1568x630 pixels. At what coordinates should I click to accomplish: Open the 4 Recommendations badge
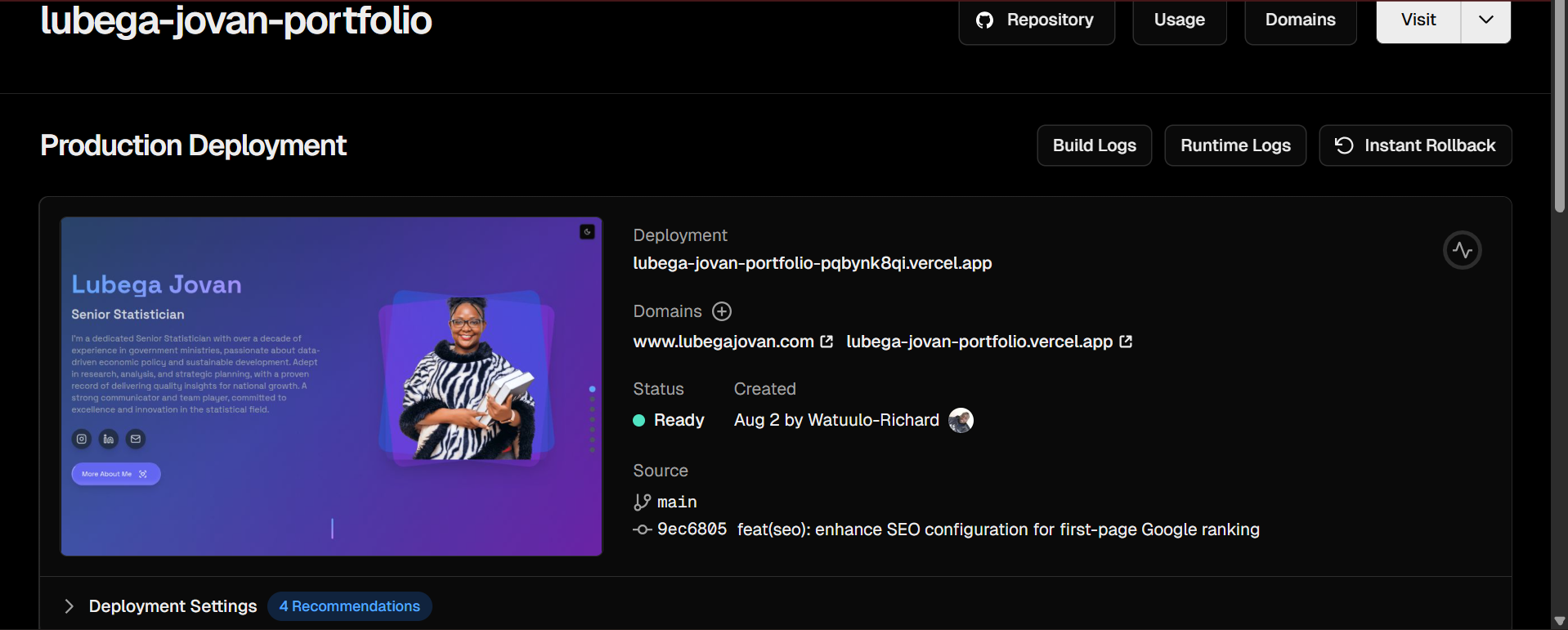(349, 606)
